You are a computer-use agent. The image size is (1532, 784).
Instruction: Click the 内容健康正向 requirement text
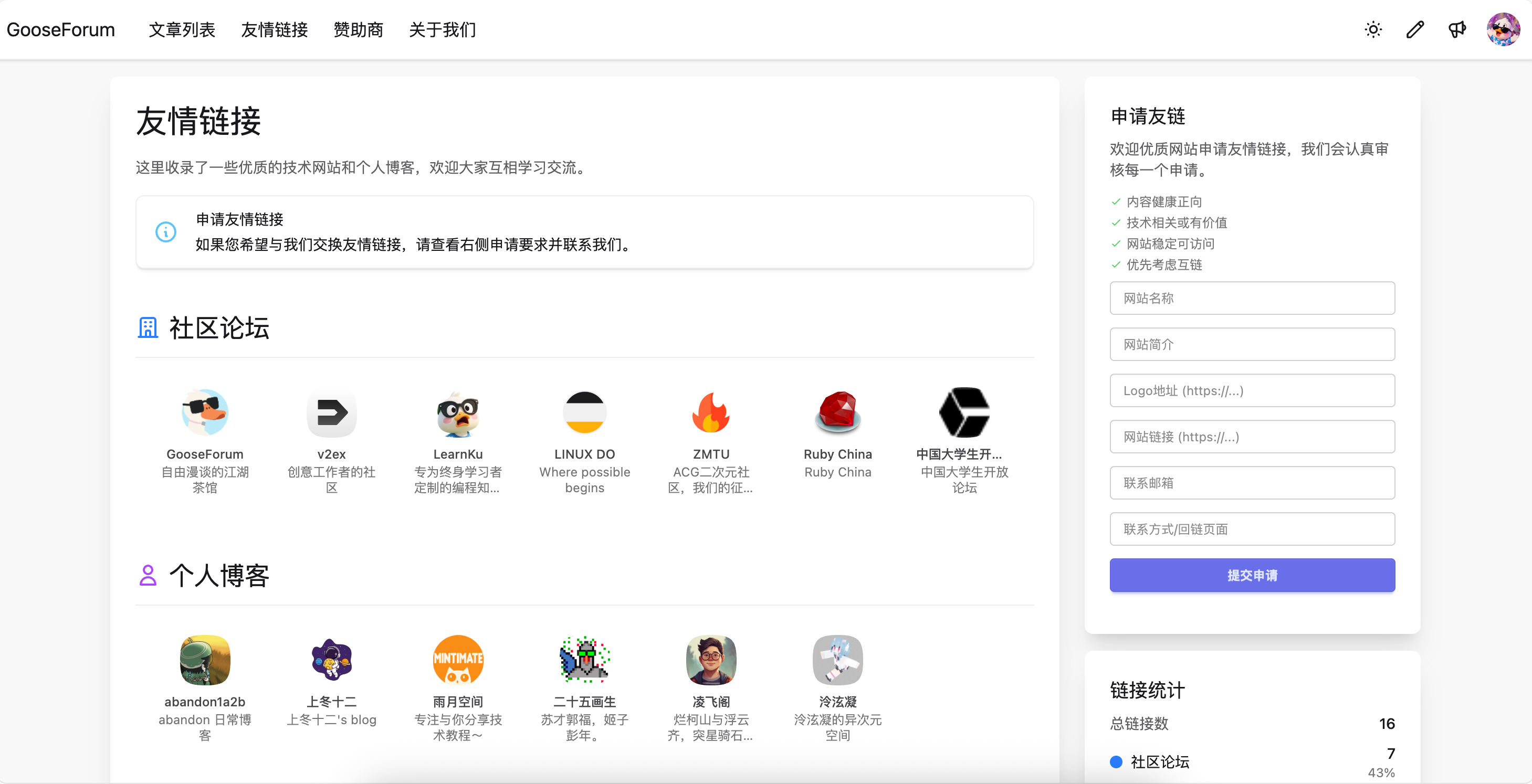tap(1164, 202)
